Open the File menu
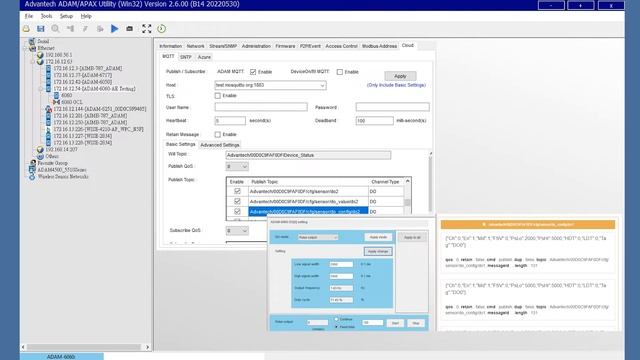Screen dimensions: 640x360 click(x=29, y=16)
